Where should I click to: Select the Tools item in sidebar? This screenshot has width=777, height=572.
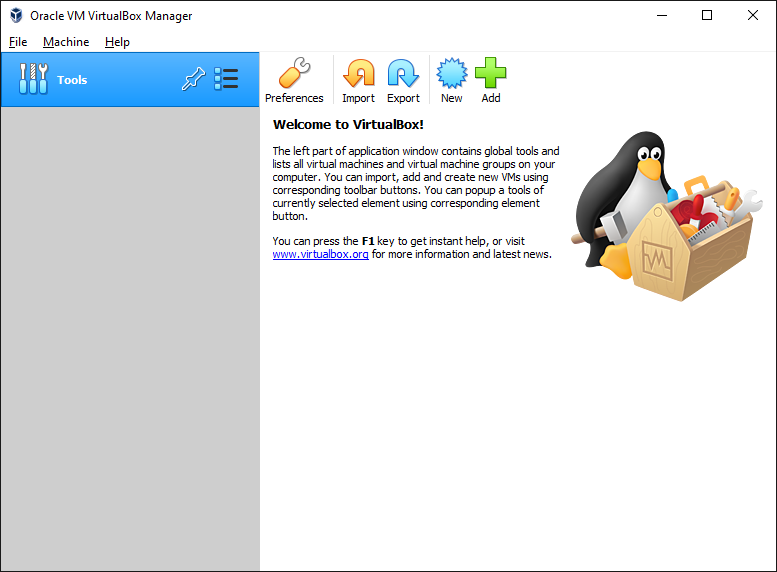[x=130, y=79]
